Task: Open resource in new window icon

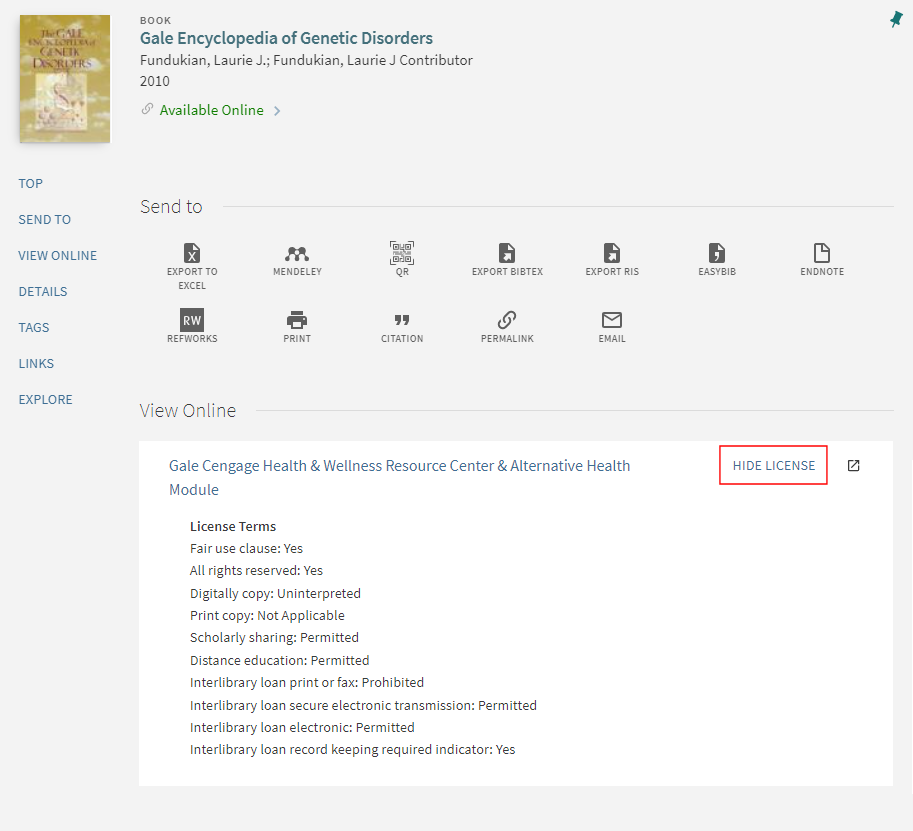Action: [x=854, y=465]
